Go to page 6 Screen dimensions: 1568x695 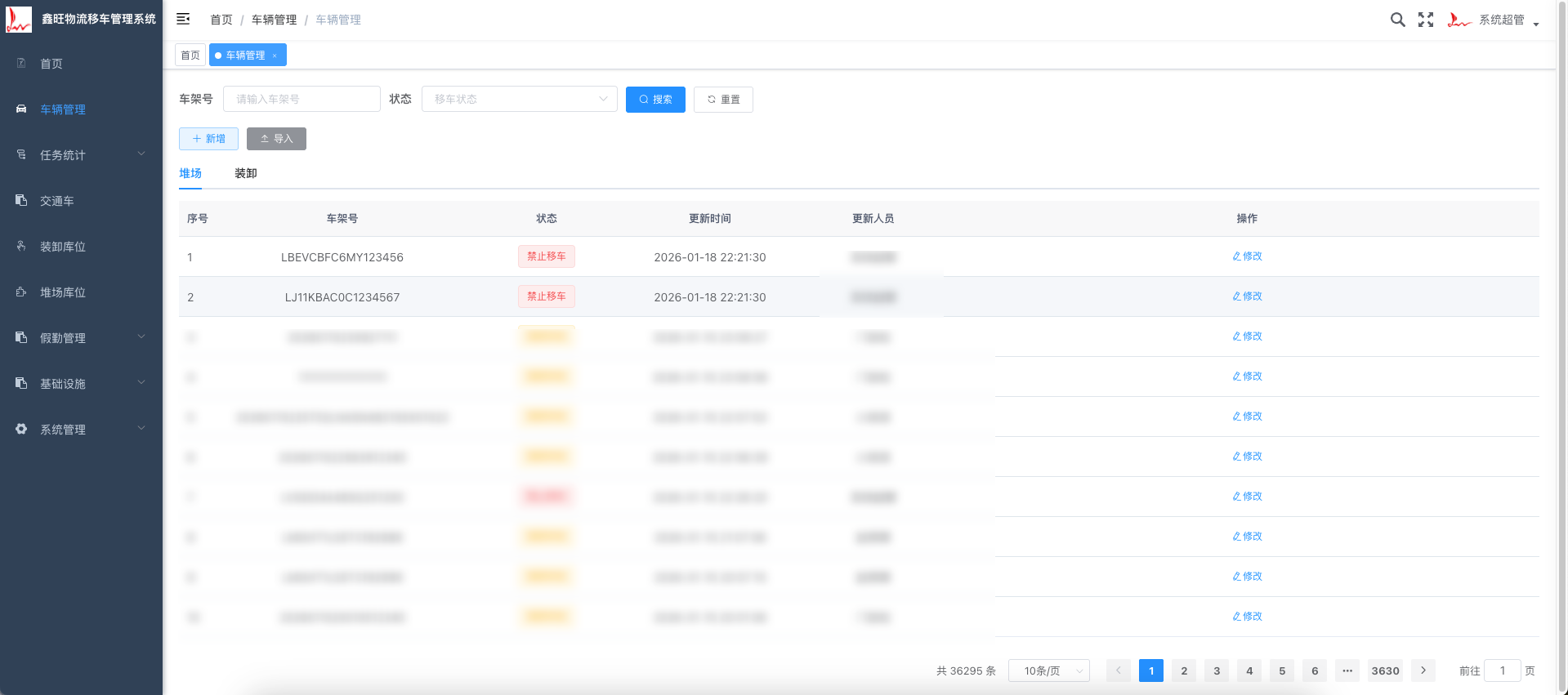coord(1315,670)
